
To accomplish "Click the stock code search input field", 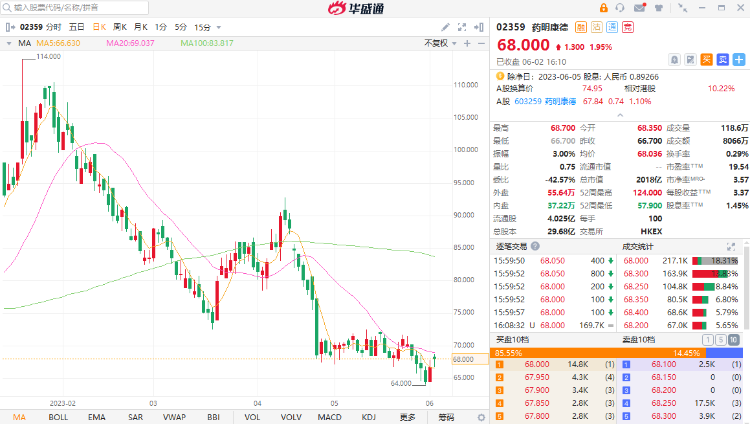I will [80, 8].
